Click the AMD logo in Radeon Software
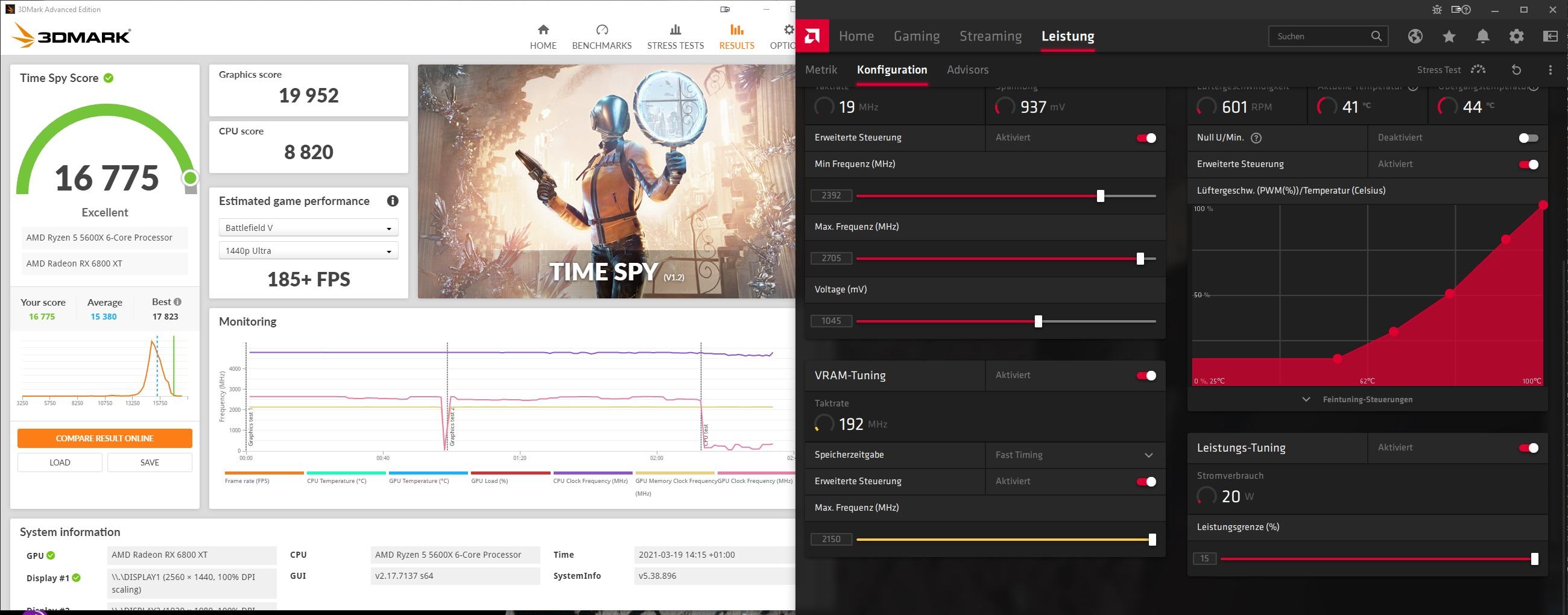1568x615 pixels. (x=812, y=36)
